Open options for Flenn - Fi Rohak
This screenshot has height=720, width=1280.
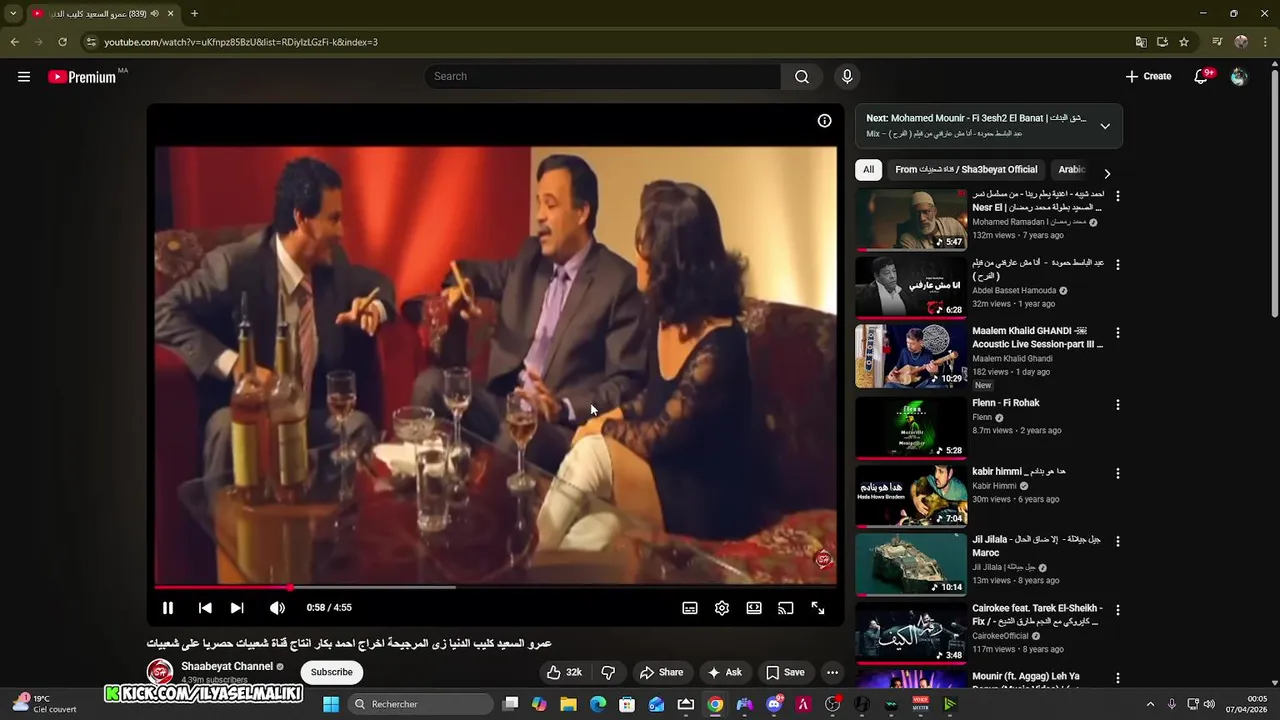(1118, 405)
